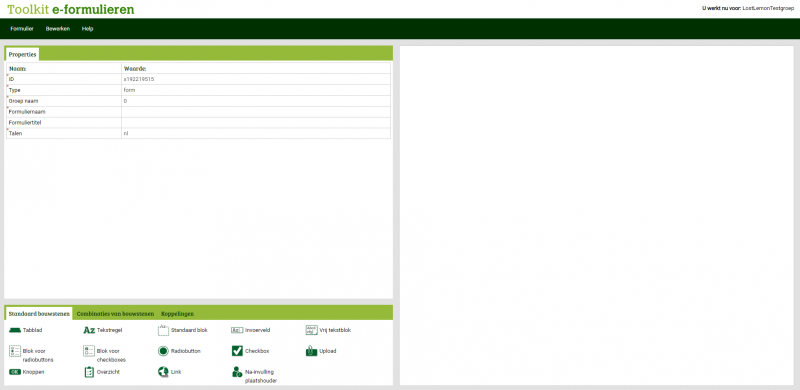
Task: Select the Overzicht clipboard icon
Action: 89,372
